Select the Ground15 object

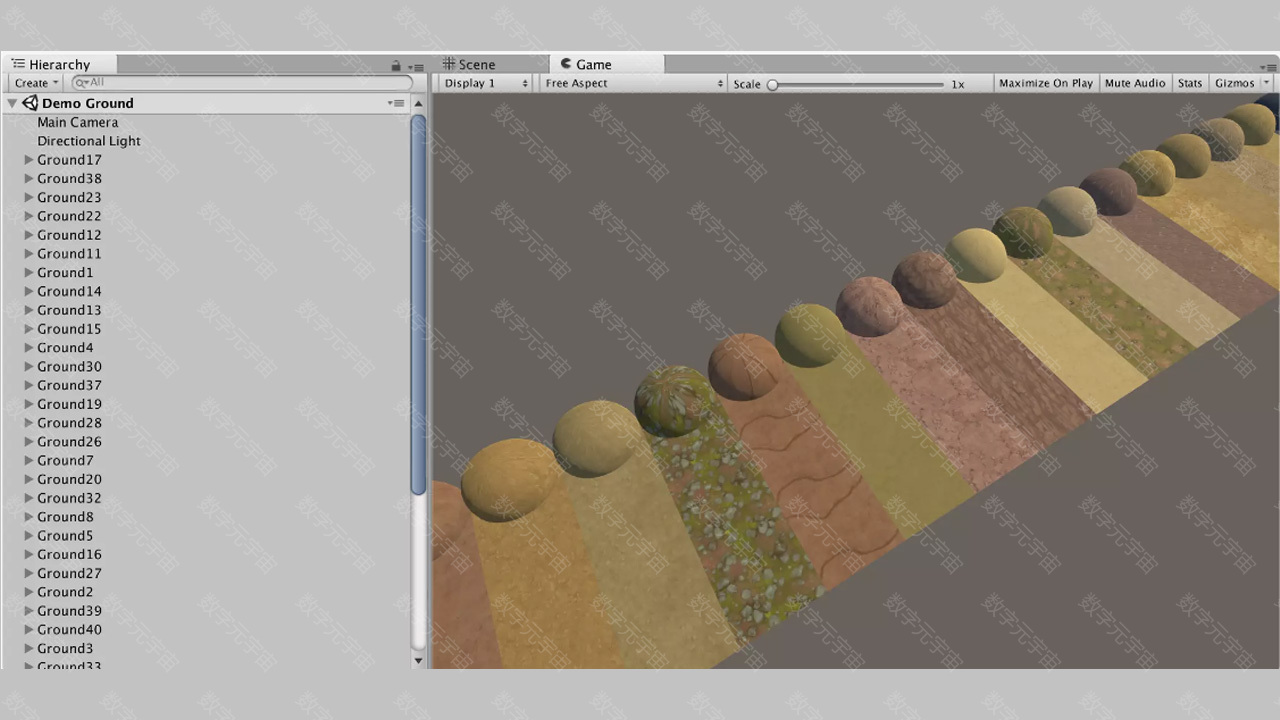pyautogui.click(x=69, y=329)
